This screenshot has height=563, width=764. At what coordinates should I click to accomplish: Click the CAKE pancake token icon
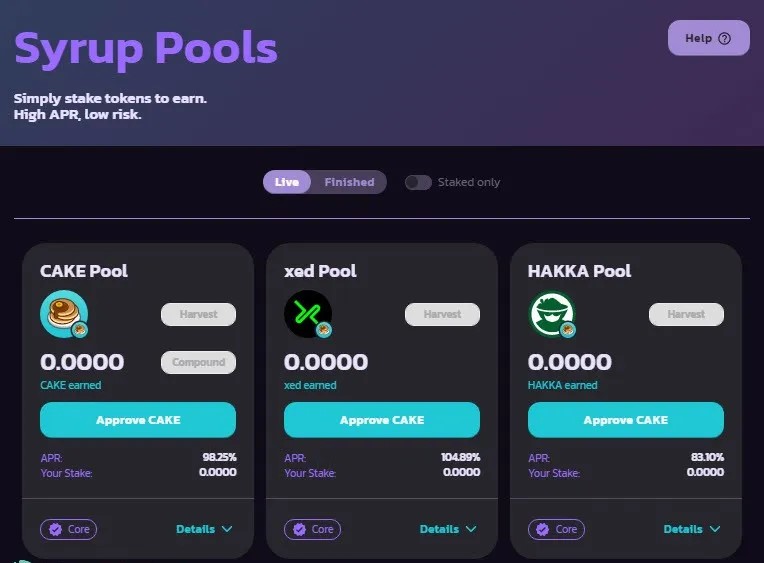coord(64,313)
